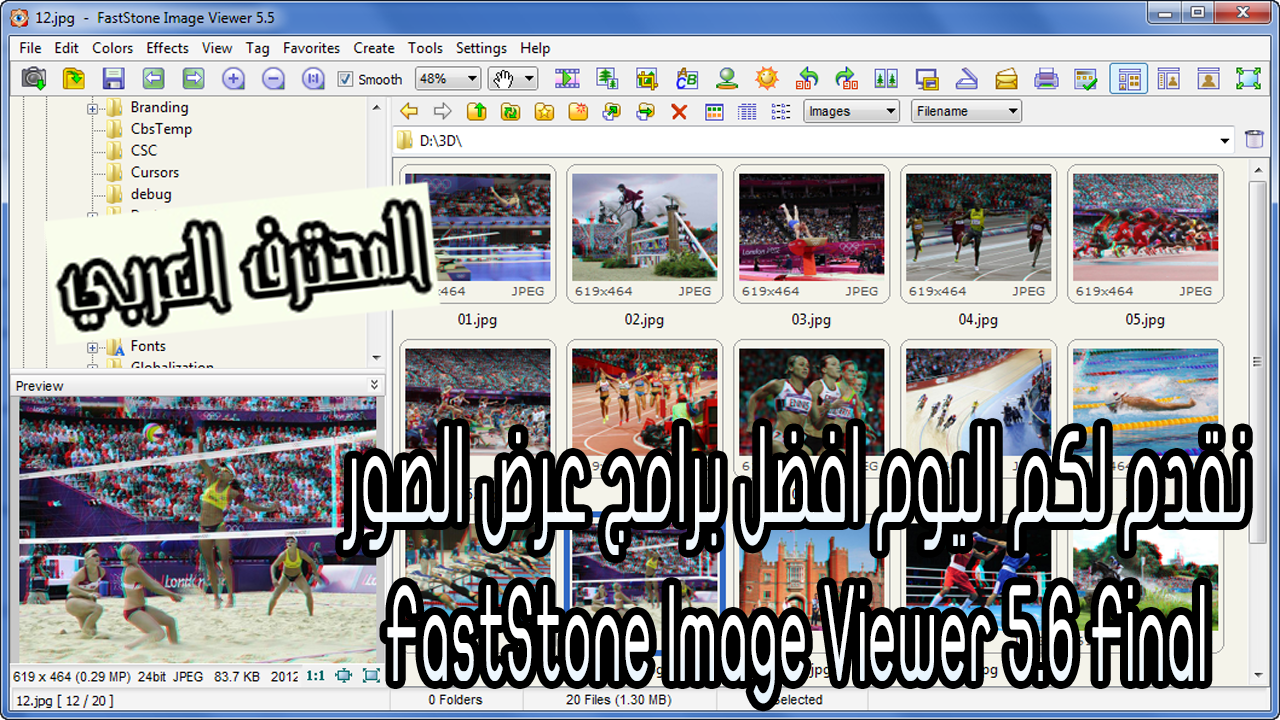The height and width of the screenshot is (720, 1280).
Task: Rotate image right 90 degrees
Action: (x=847, y=78)
